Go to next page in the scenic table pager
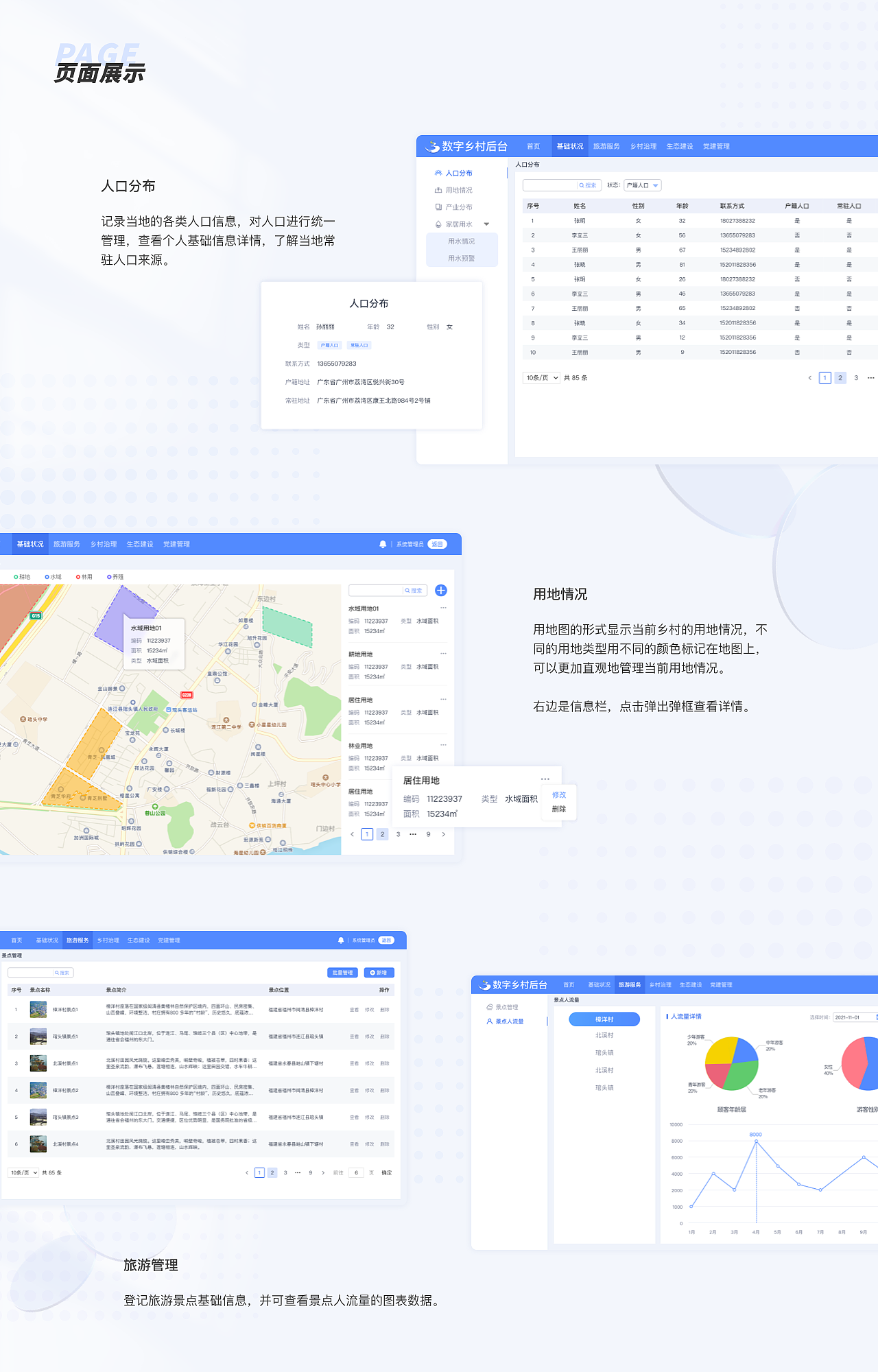 tap(324, 1173)
